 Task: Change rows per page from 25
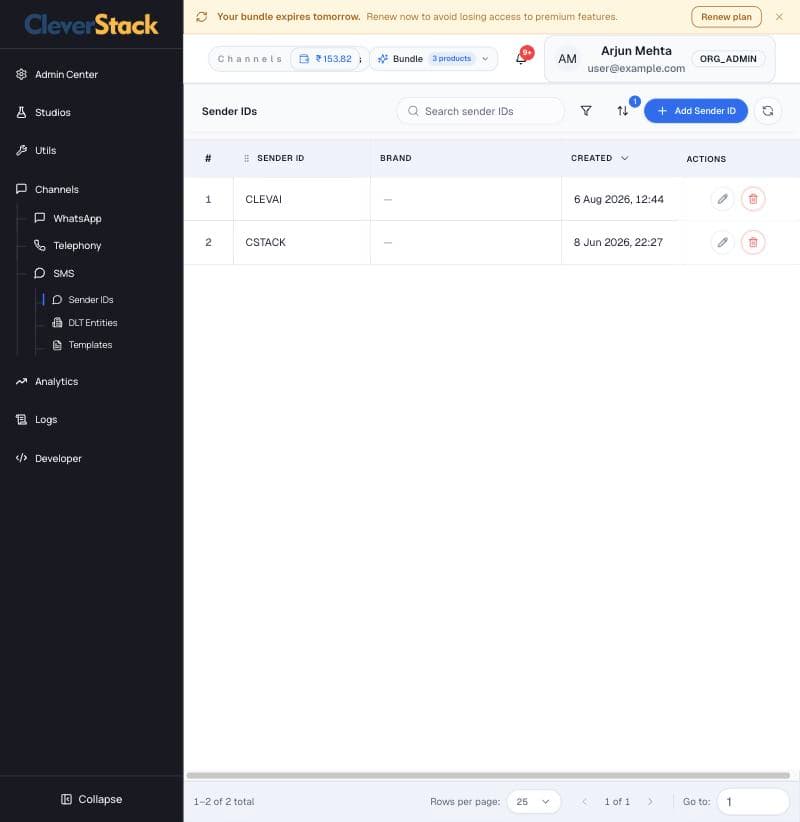point(533,802)
